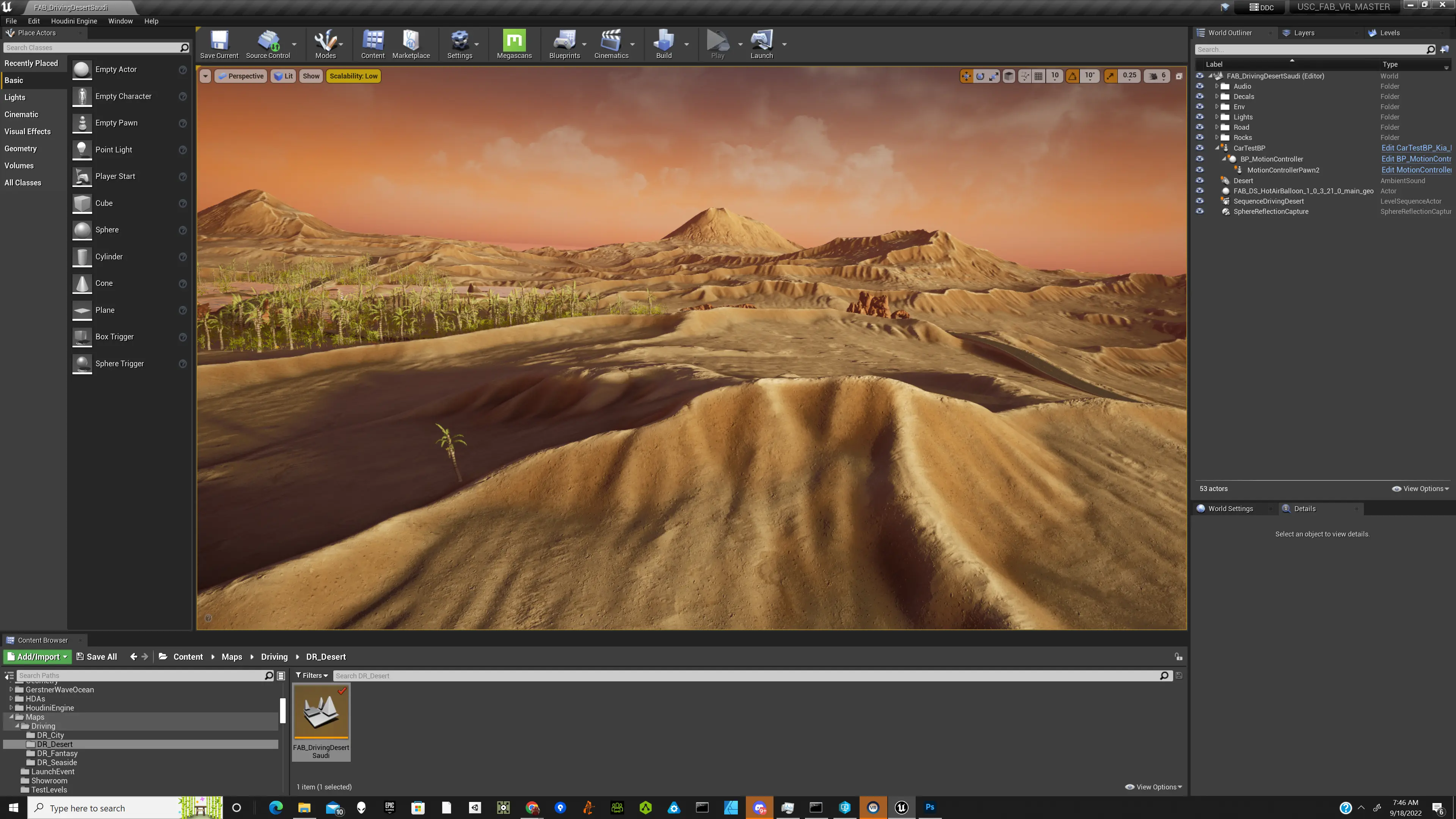The image size is (1456, 819).
Task: Hide the Audio folder with eye icon
Action: point(1199,86)
